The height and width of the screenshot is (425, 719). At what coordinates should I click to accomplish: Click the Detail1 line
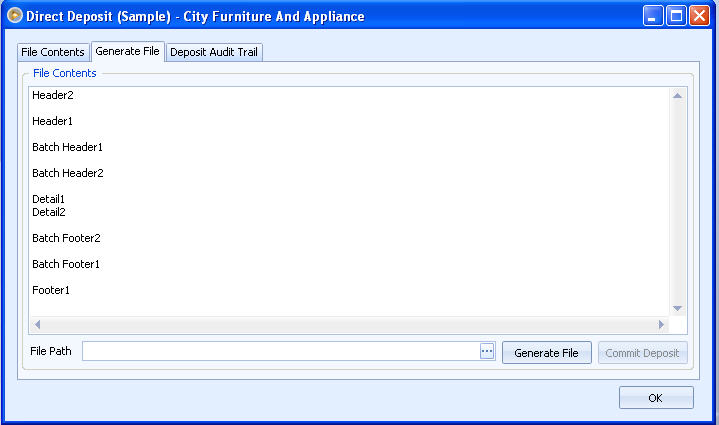pyautogui.click(x=49, y=199)
